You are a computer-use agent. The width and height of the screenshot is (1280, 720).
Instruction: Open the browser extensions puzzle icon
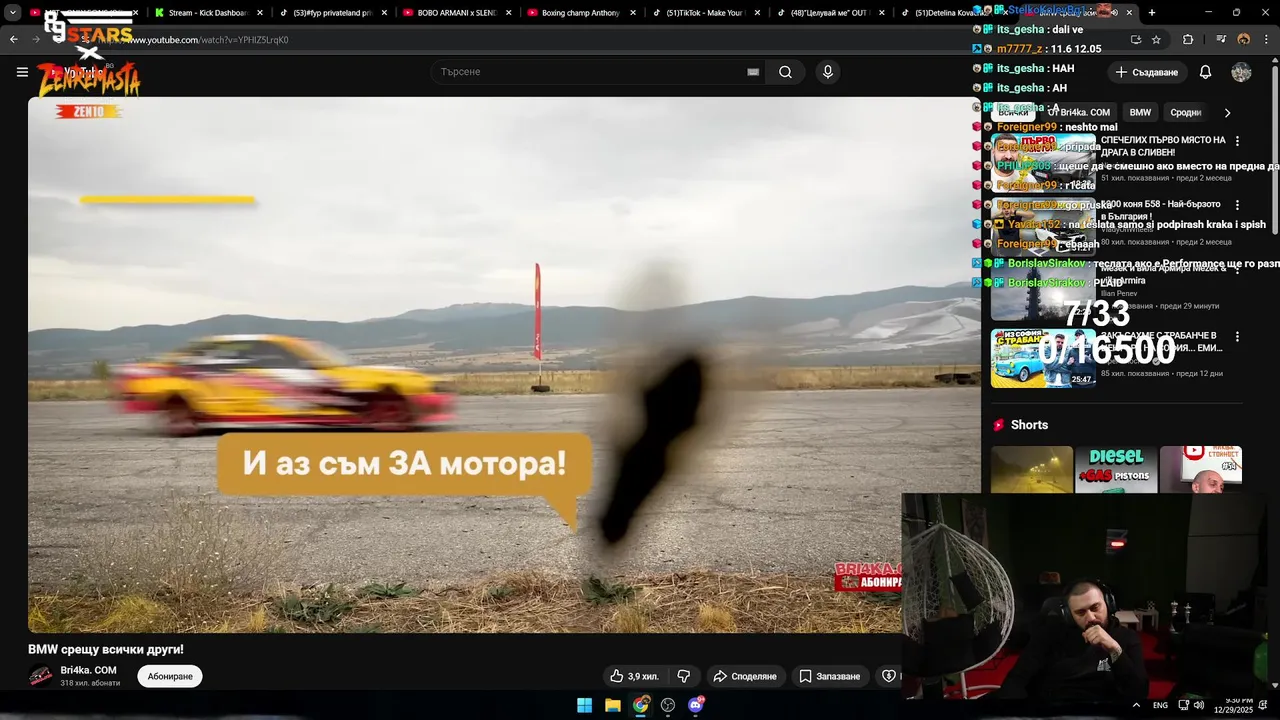(1188, 40)
